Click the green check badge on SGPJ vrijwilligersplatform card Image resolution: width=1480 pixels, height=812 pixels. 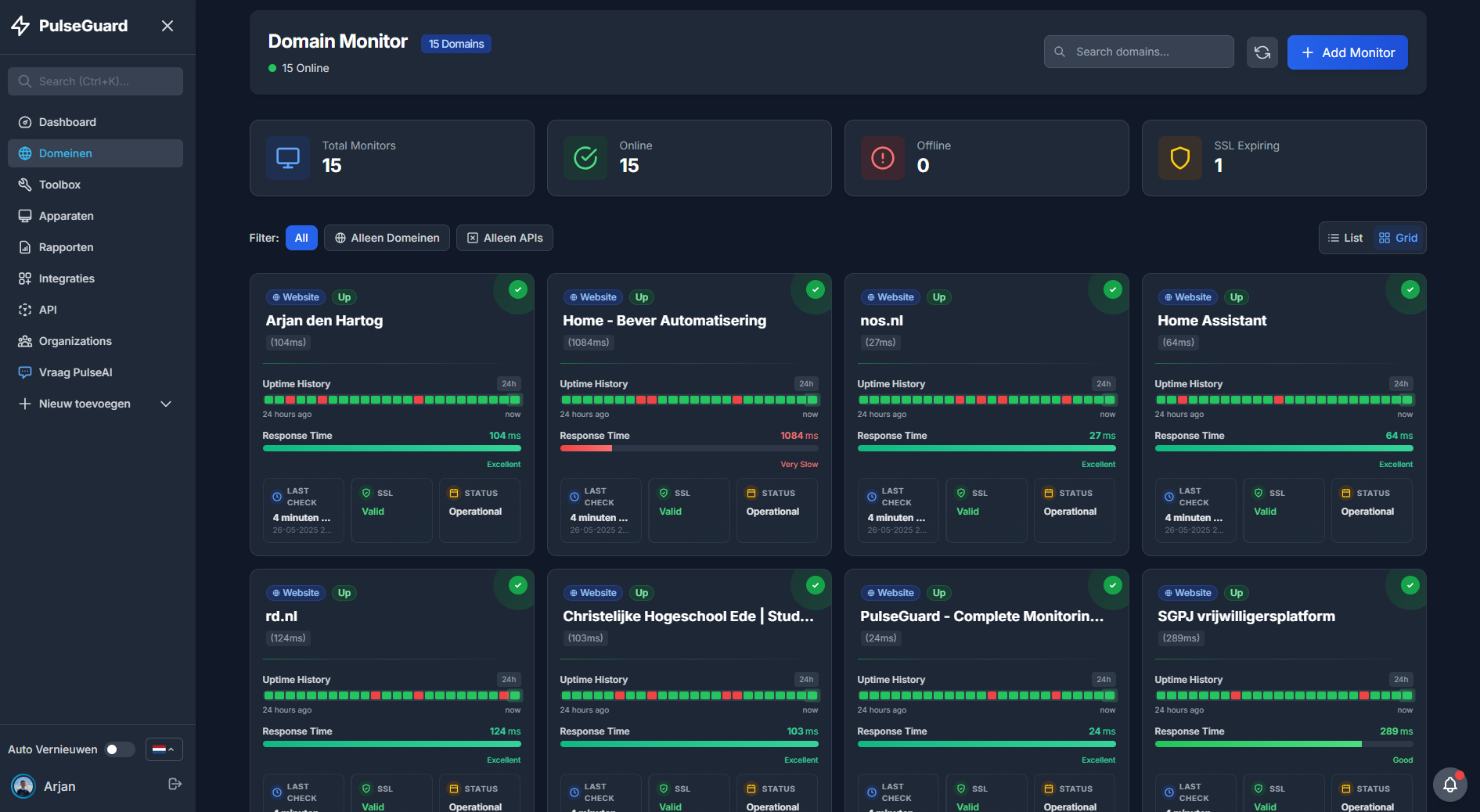[x=1410, y=585]
